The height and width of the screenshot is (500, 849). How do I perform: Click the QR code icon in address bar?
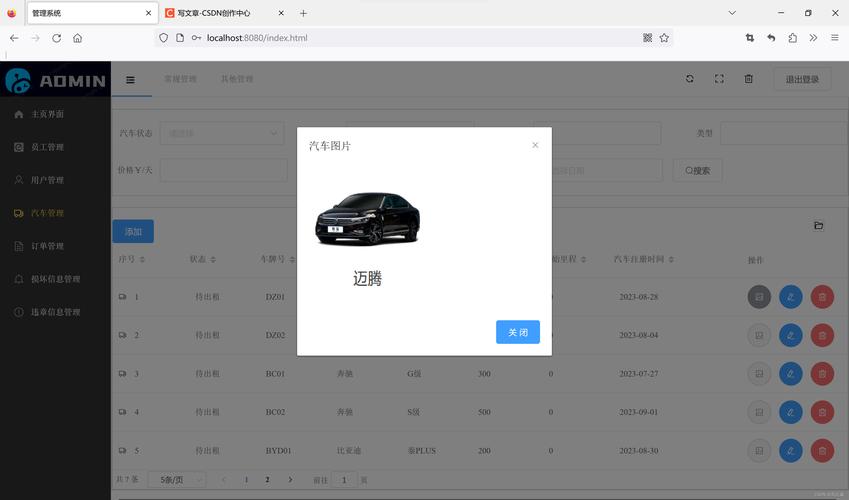click(647, 38)
